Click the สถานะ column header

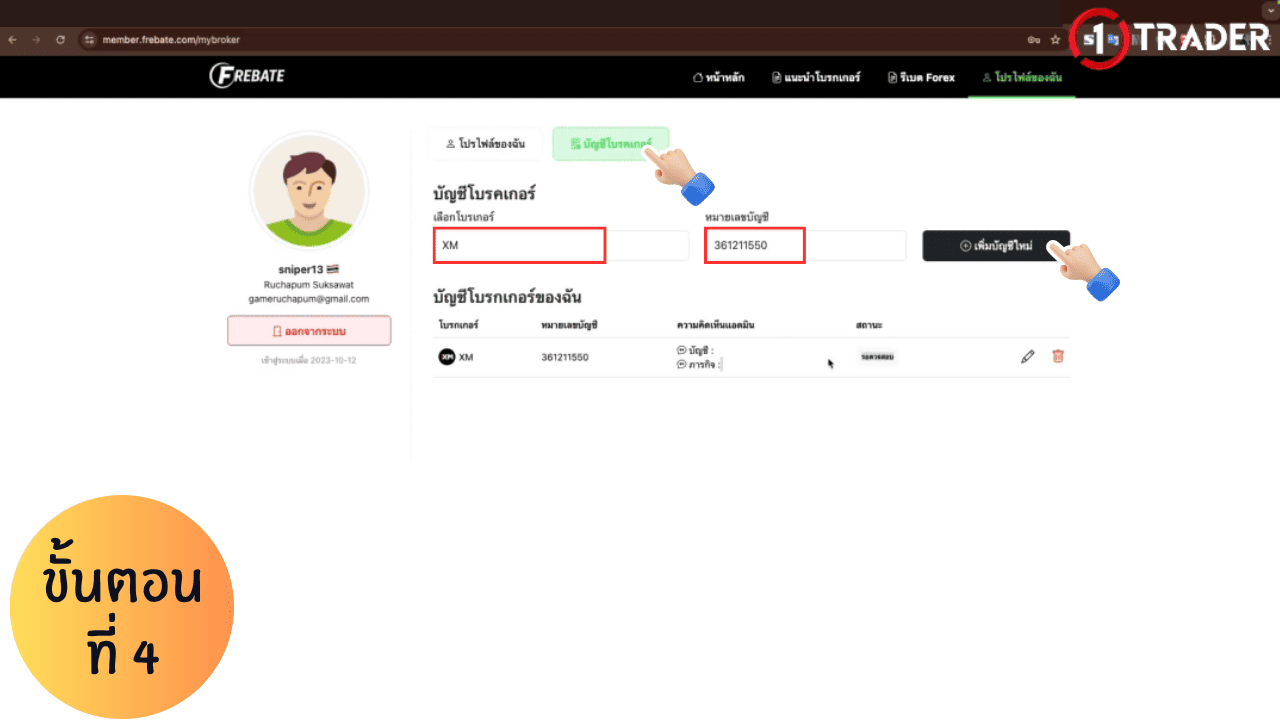(869, 326)
